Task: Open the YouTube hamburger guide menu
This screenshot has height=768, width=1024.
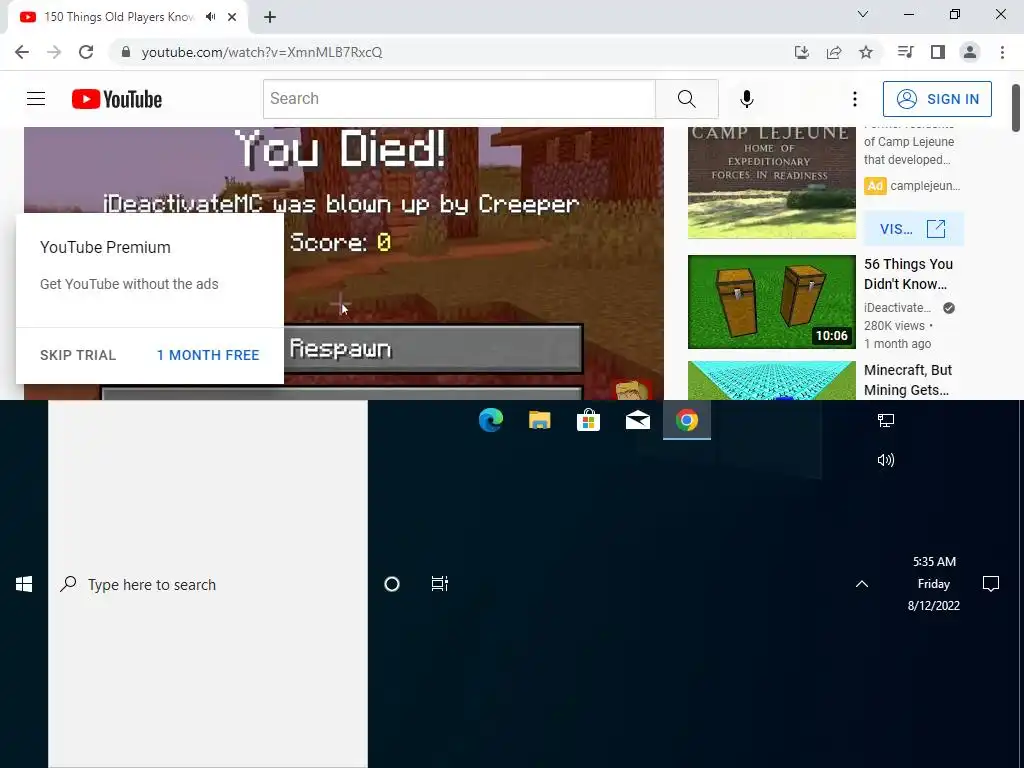Action: click(x=36, y=99)
